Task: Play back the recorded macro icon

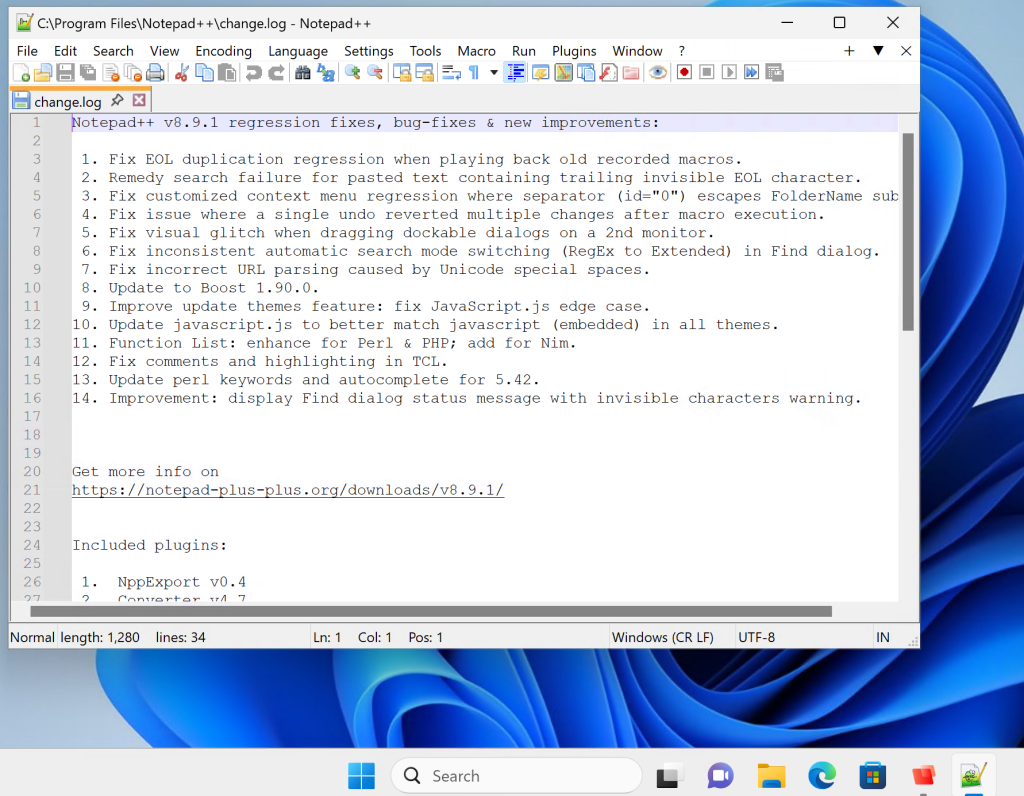Action: (729, 72)
